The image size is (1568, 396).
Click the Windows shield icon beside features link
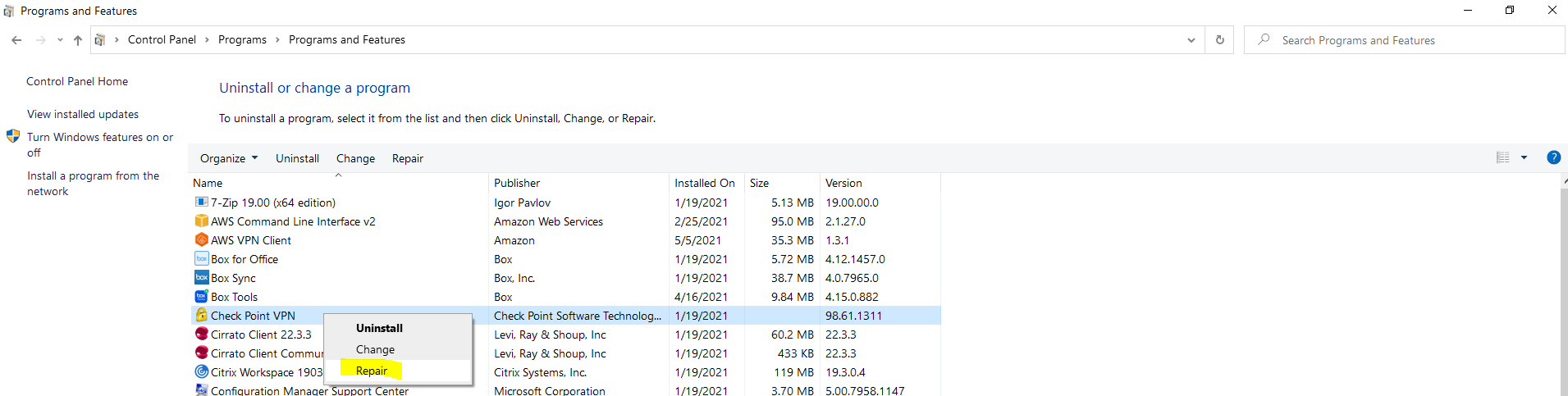click(13, 136)
